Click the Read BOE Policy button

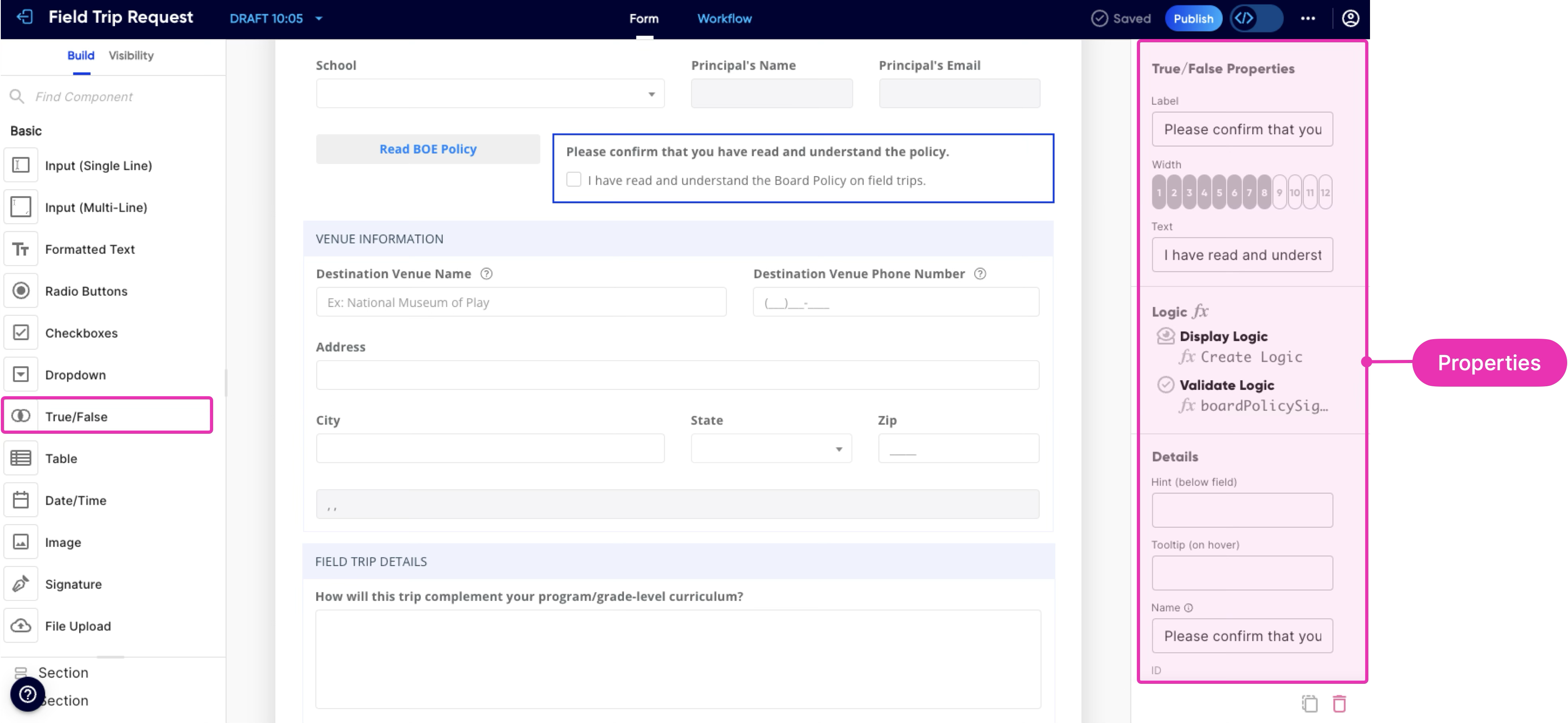[427, 149]
